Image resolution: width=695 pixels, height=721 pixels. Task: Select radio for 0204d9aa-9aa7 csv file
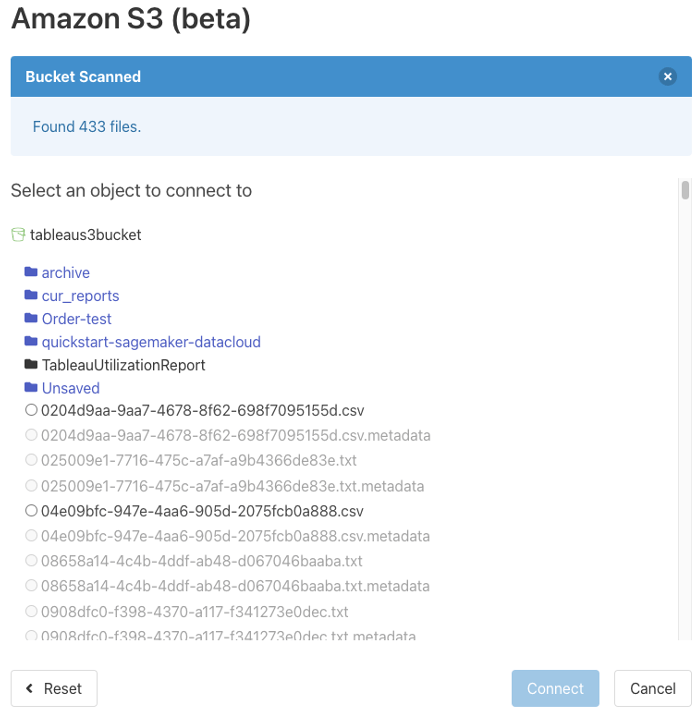click(31, 410)
